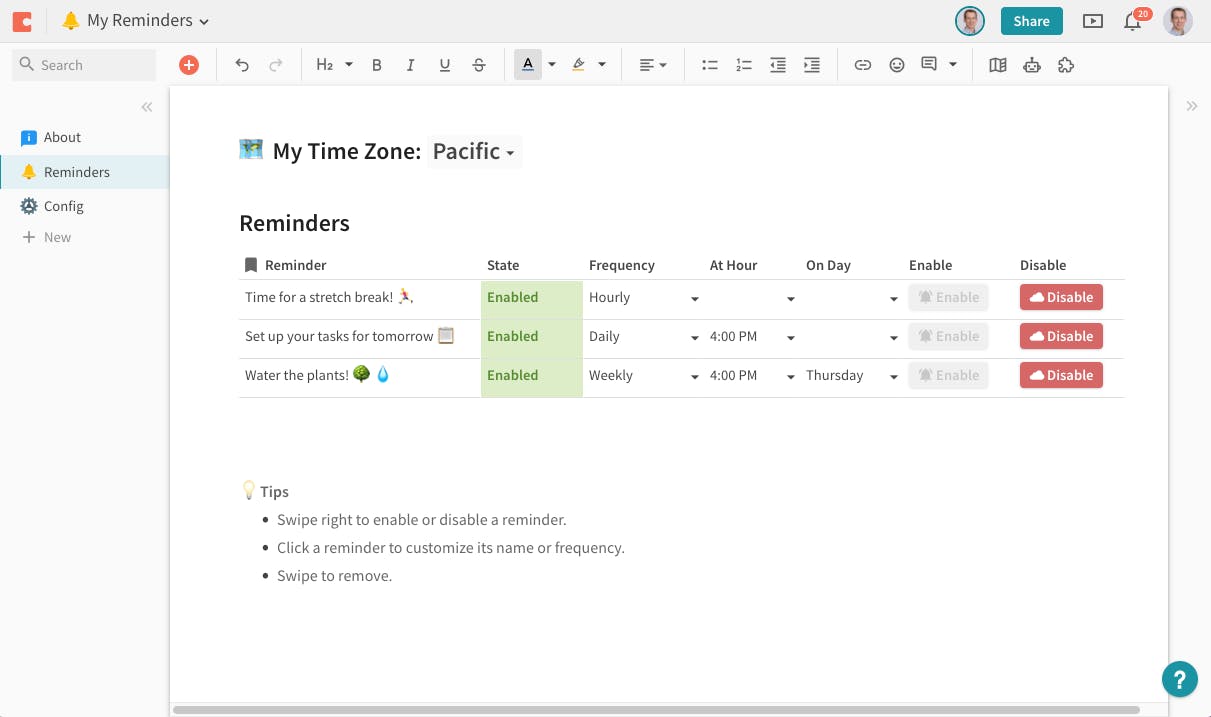Viewport: 1211px width, 717px height.
Task: Open the highlight color dropdown arrow
Action: pos(602,65)
